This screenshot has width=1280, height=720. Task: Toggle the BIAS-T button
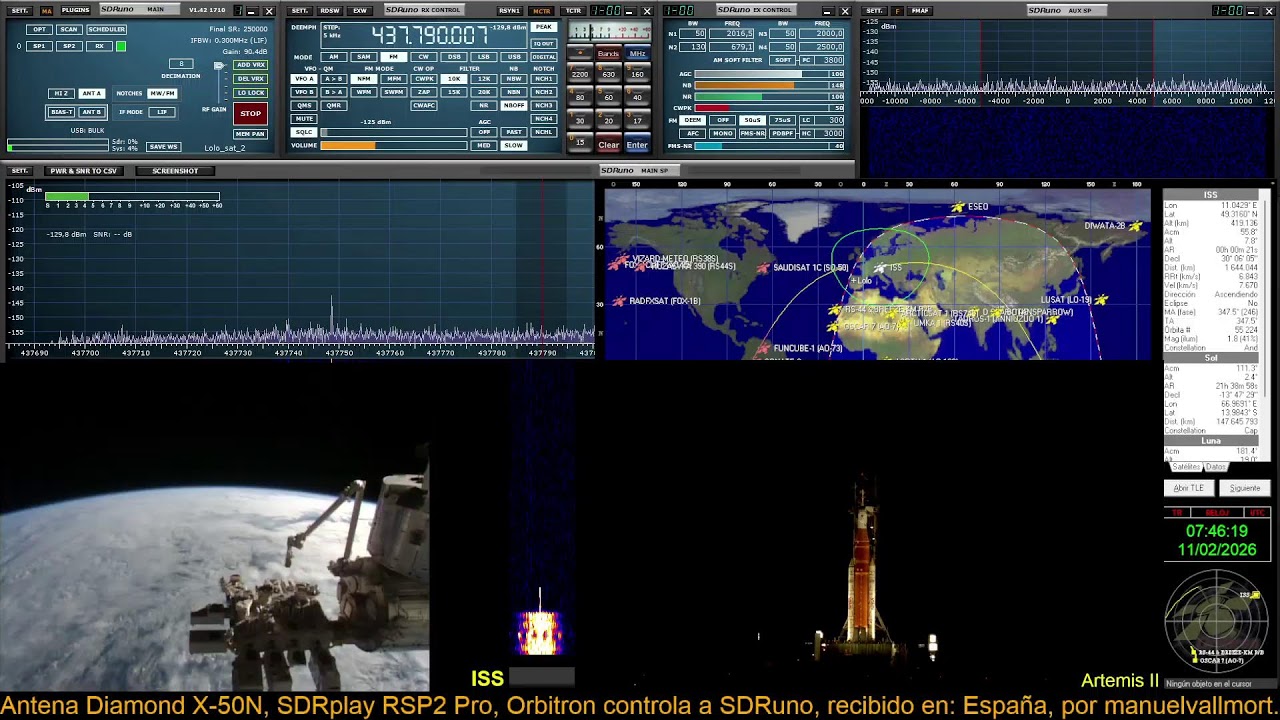tap(62, 112)
